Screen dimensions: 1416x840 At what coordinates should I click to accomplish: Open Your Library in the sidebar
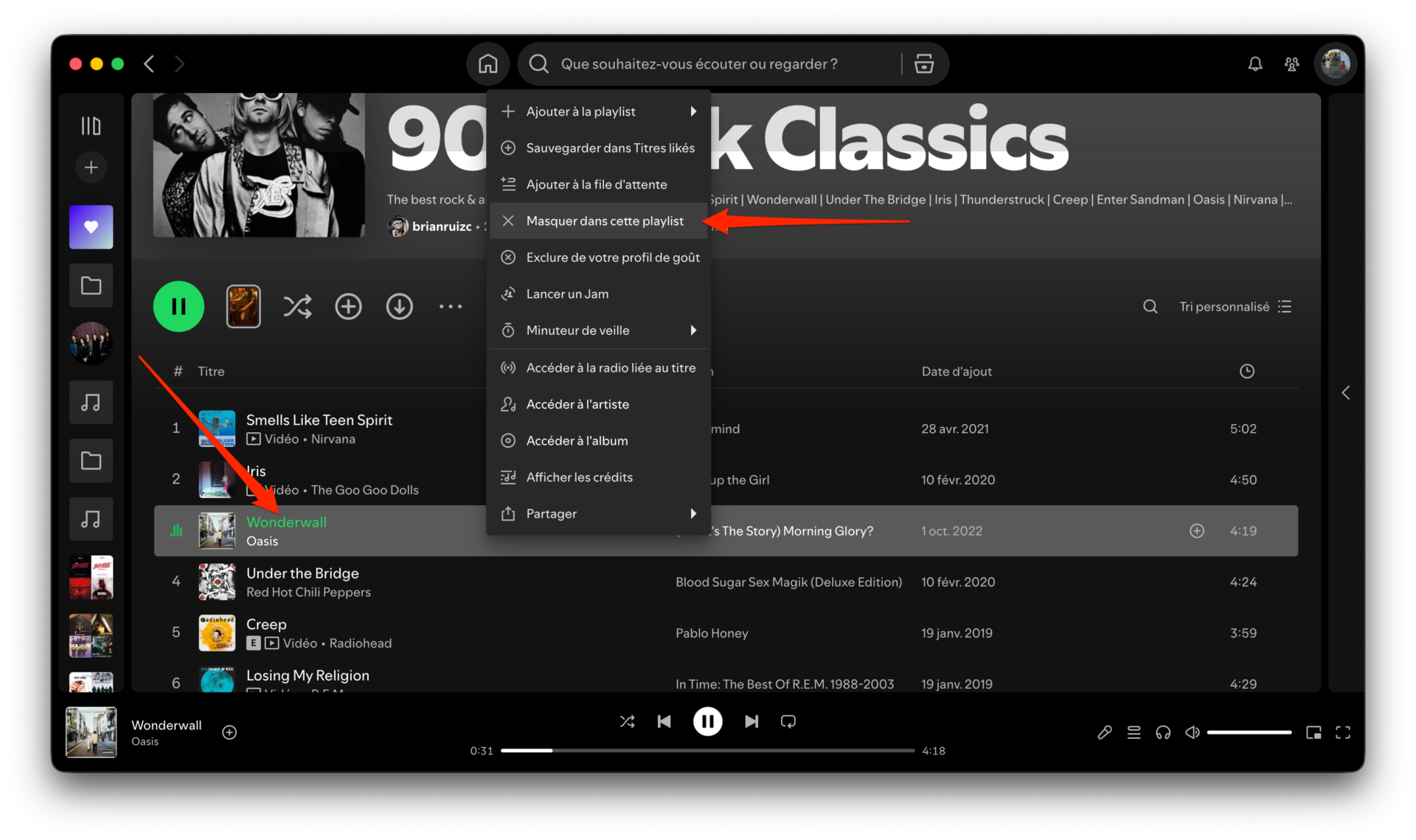(x=91, y=126)
